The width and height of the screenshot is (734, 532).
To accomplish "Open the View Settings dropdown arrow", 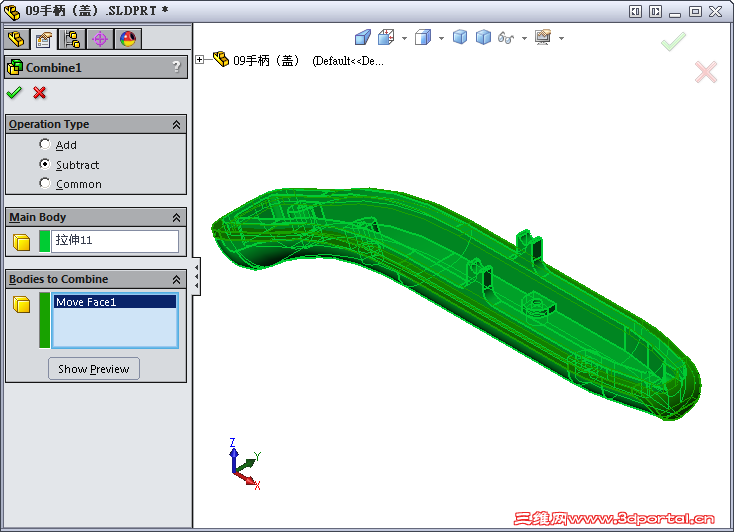I will (x=561, y=38).
